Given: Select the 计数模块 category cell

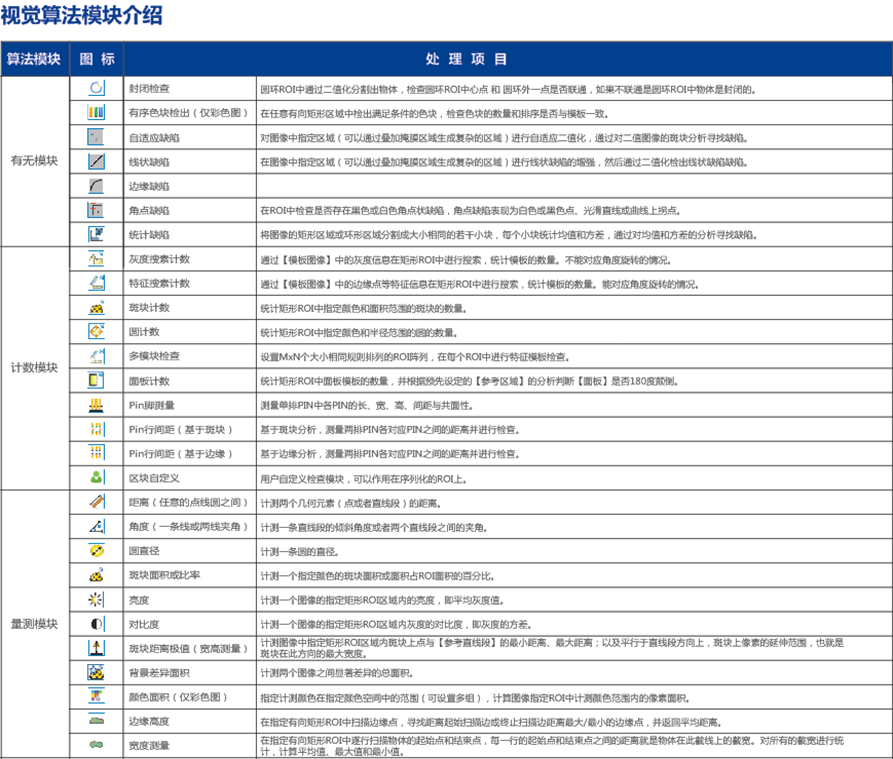Looking at the screenshot, I should [x=34, y=368].
